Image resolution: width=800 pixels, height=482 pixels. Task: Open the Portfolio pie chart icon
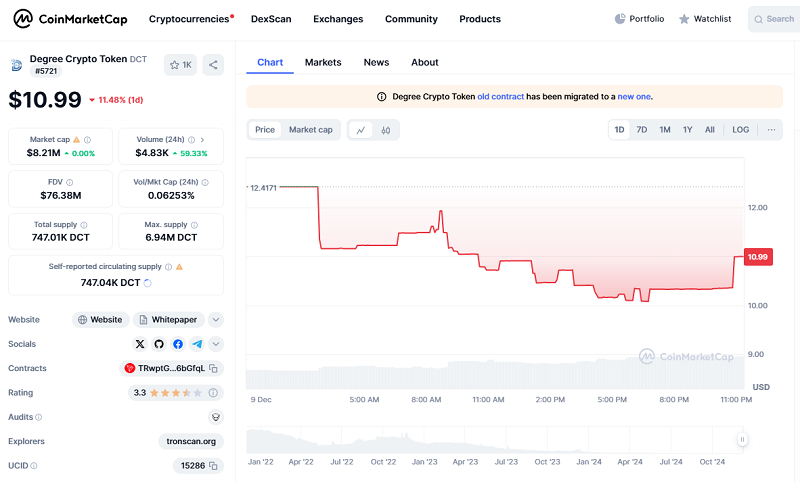(x=620, y=19)
